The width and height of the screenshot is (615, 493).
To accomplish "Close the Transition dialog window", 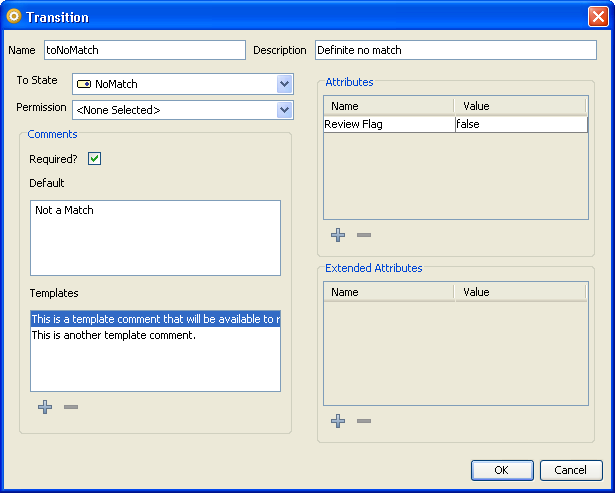I will point(598,17).
